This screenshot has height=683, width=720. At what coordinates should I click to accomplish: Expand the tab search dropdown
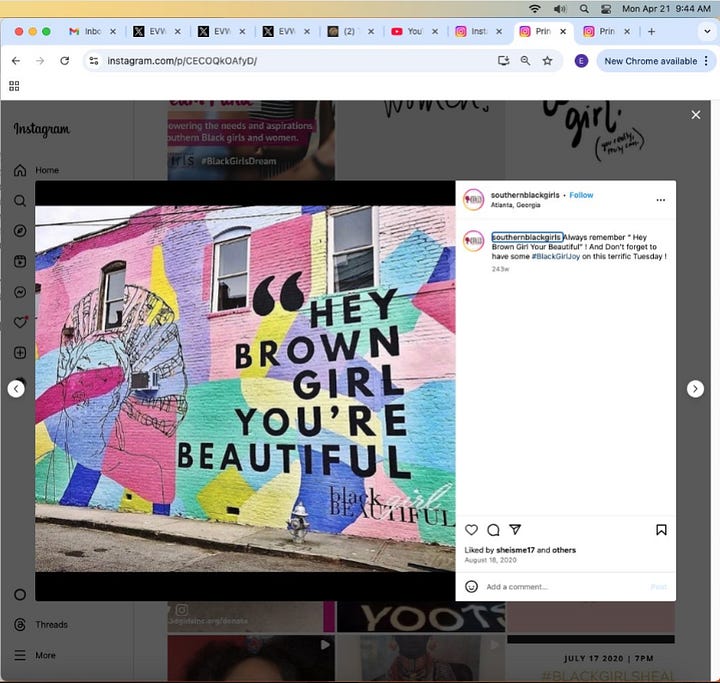tap(707, 31)
